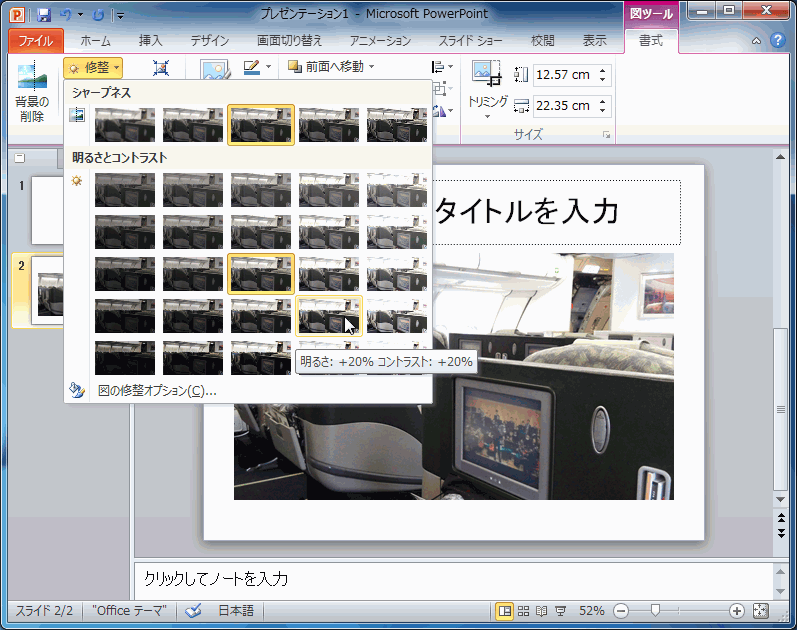797x630 pixels.
Task: Increase picture height with stepper up
Action: (602, 71)
